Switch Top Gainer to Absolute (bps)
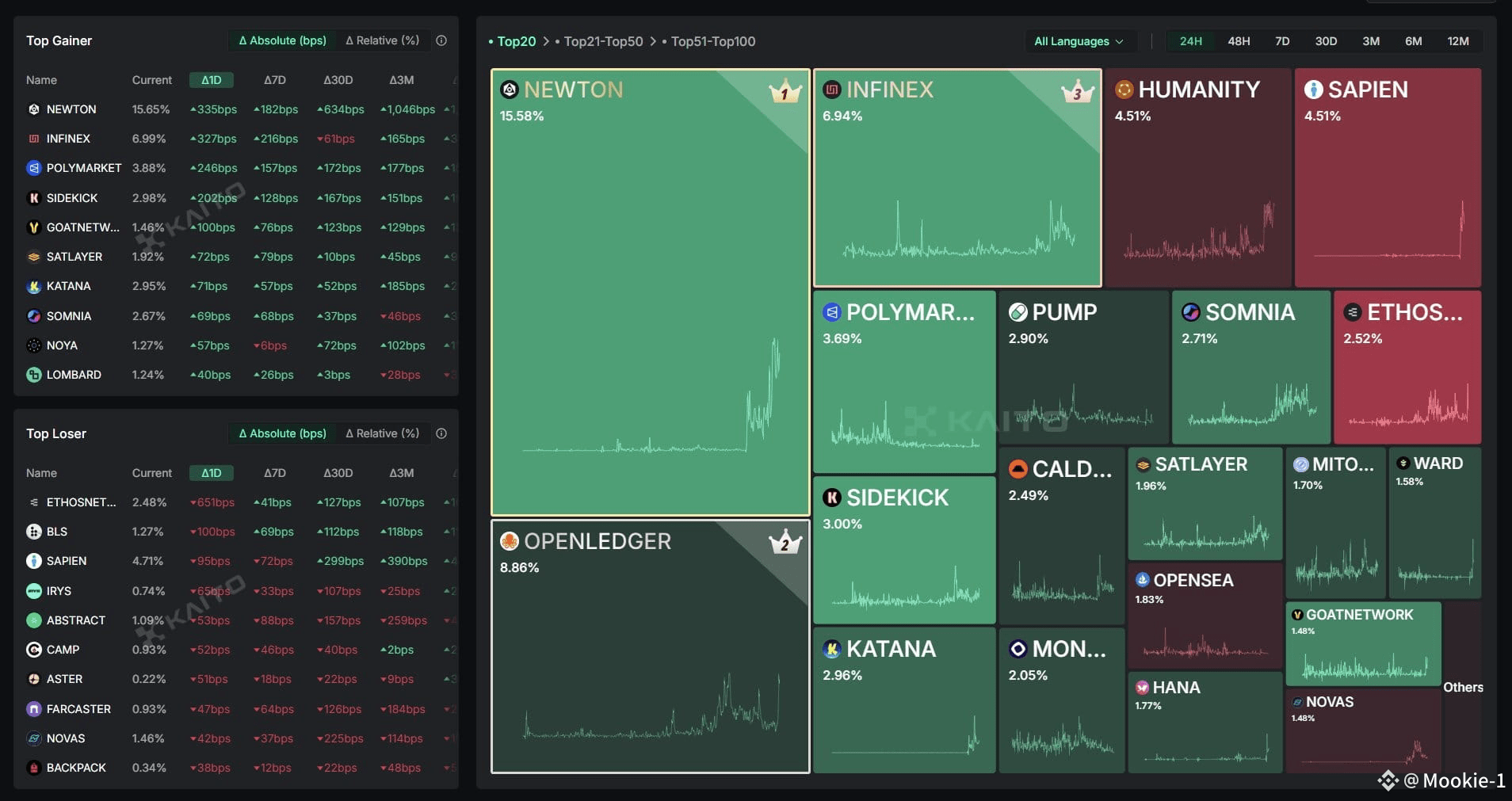Screen dimensions: 1512x801 pos(283,40)
